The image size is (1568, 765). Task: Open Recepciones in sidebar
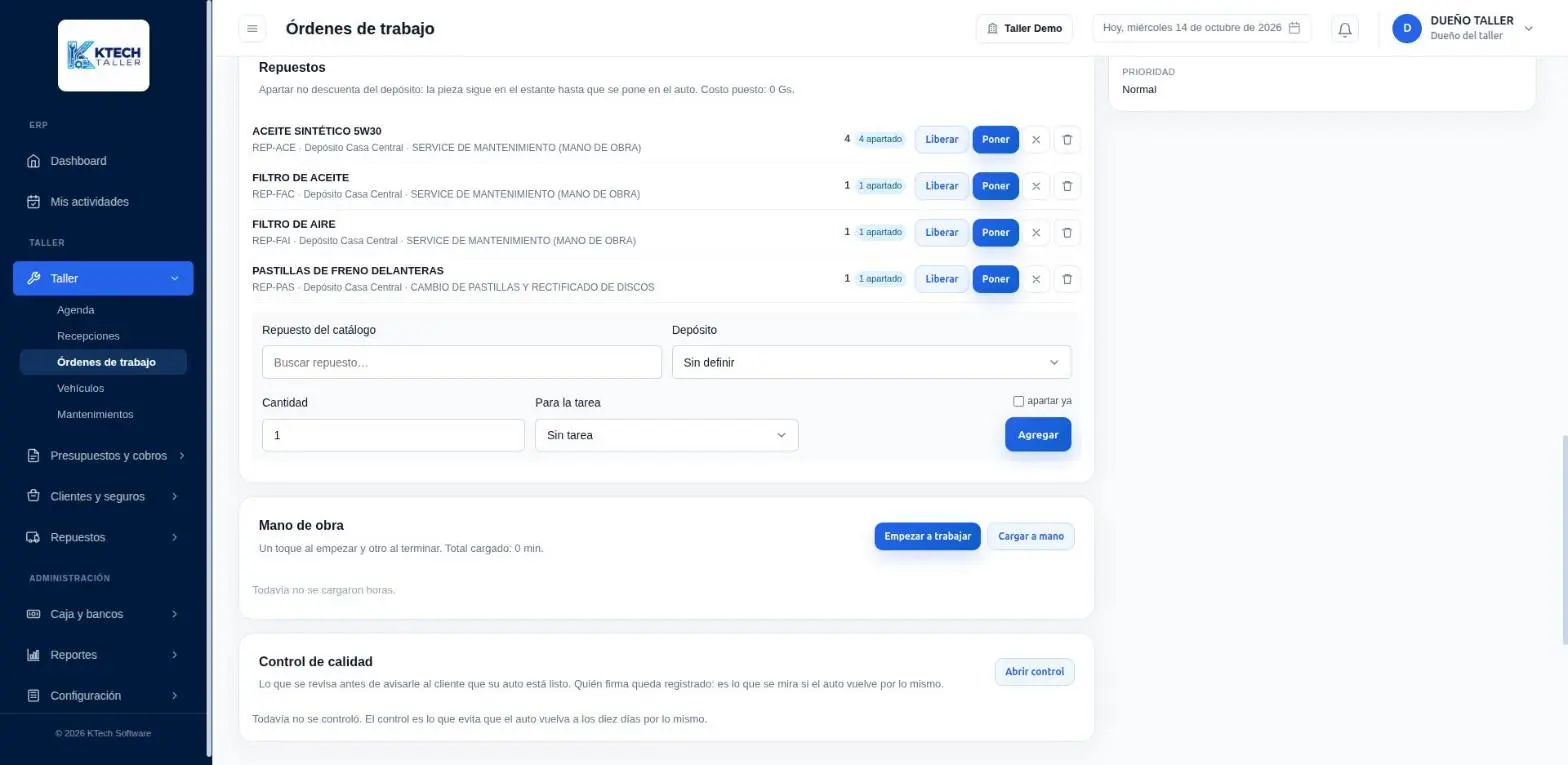tap(88, 336)
